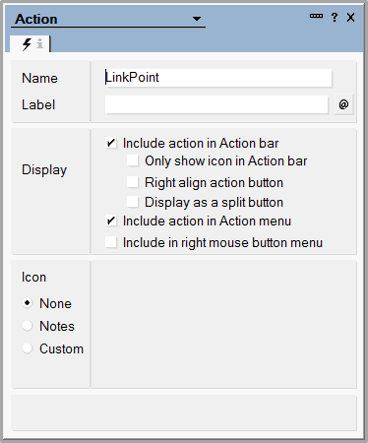Choose the Notes icon radio option
This screenshot has width=368, height=443.
click(x=27, y=326)
